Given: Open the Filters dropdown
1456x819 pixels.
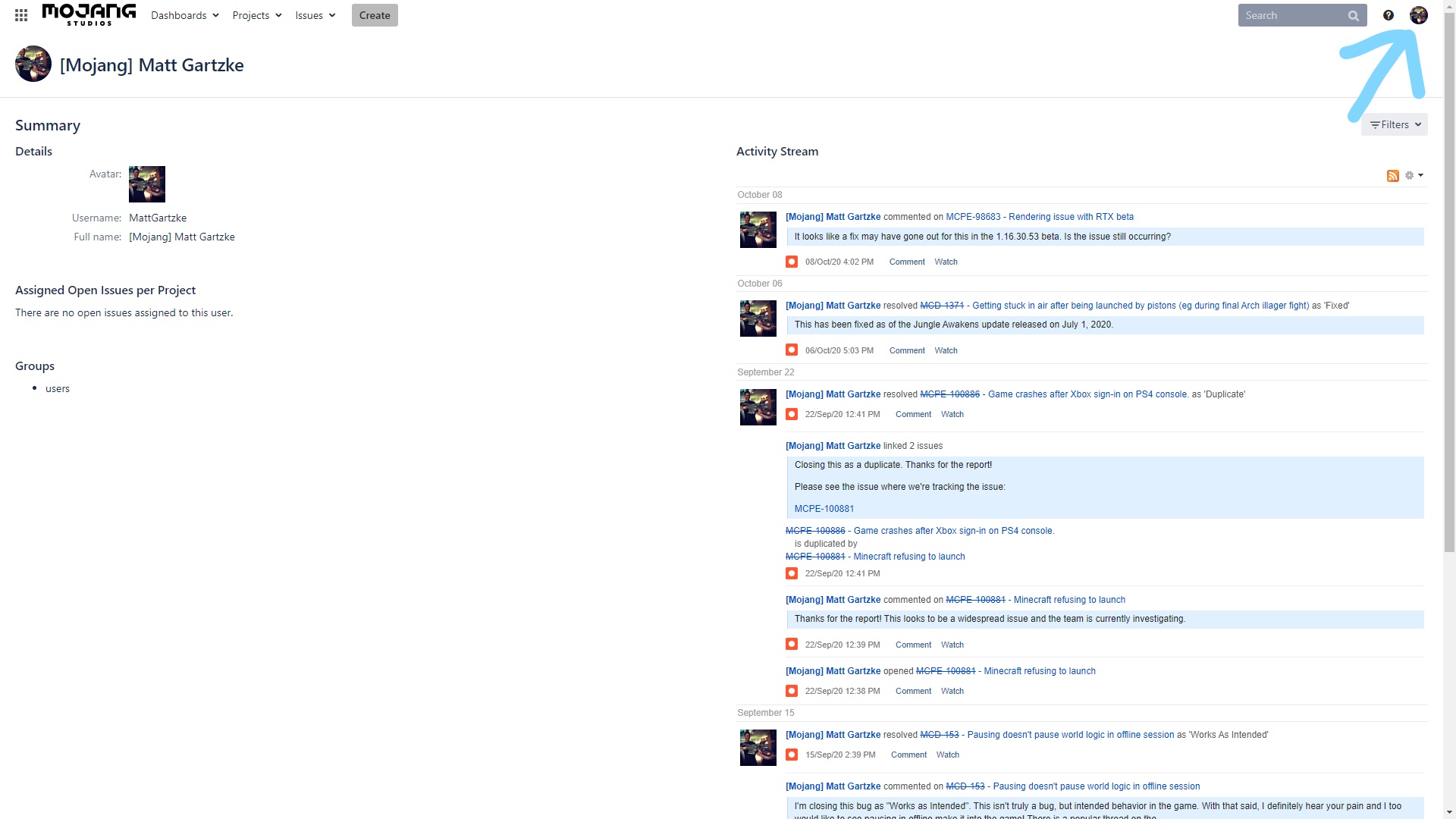Looking at the screenshot, I should [1395, 124].
